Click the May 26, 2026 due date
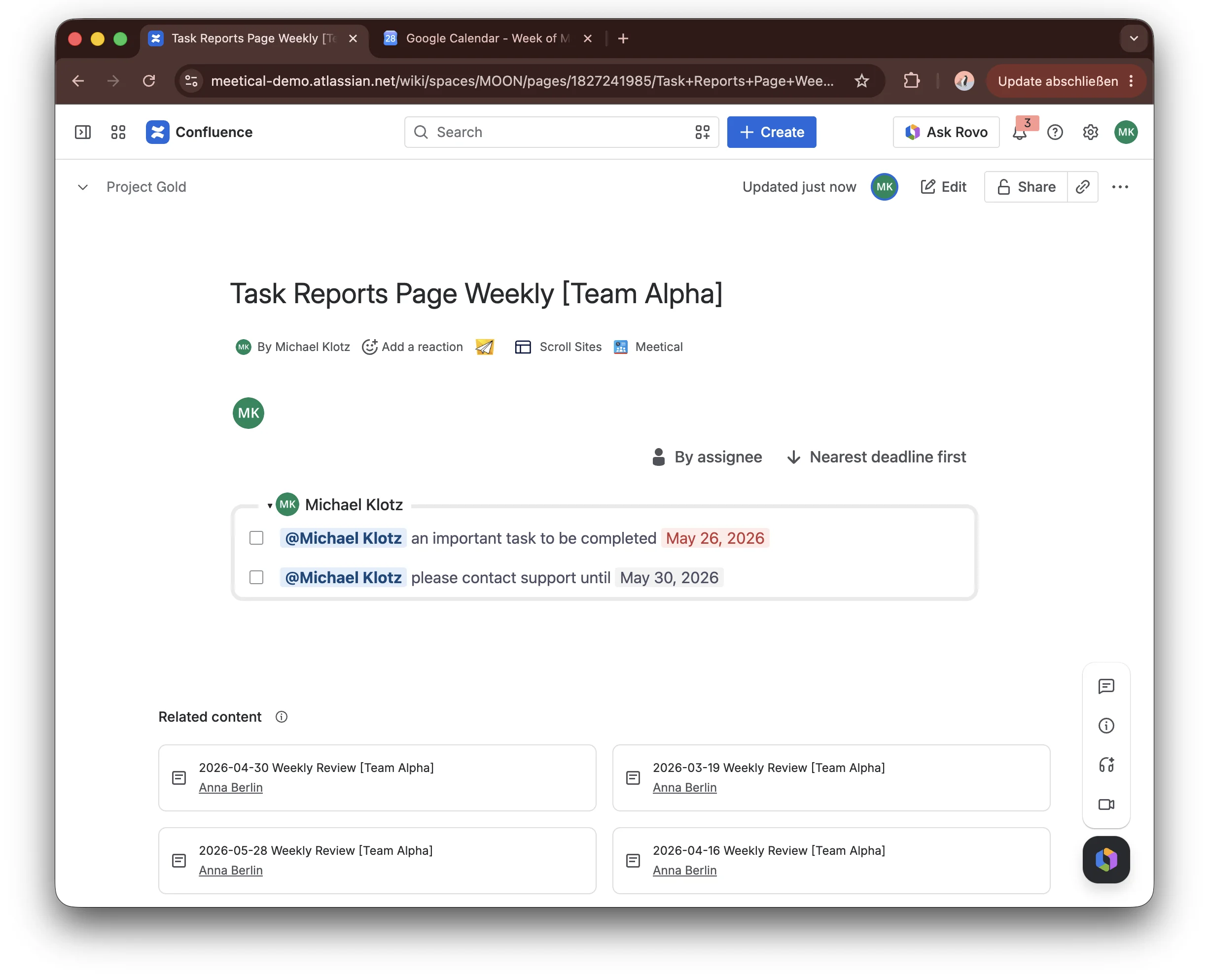Viewport: 1209px width, 980px height. pyautogui.click(x=715, y=538)
